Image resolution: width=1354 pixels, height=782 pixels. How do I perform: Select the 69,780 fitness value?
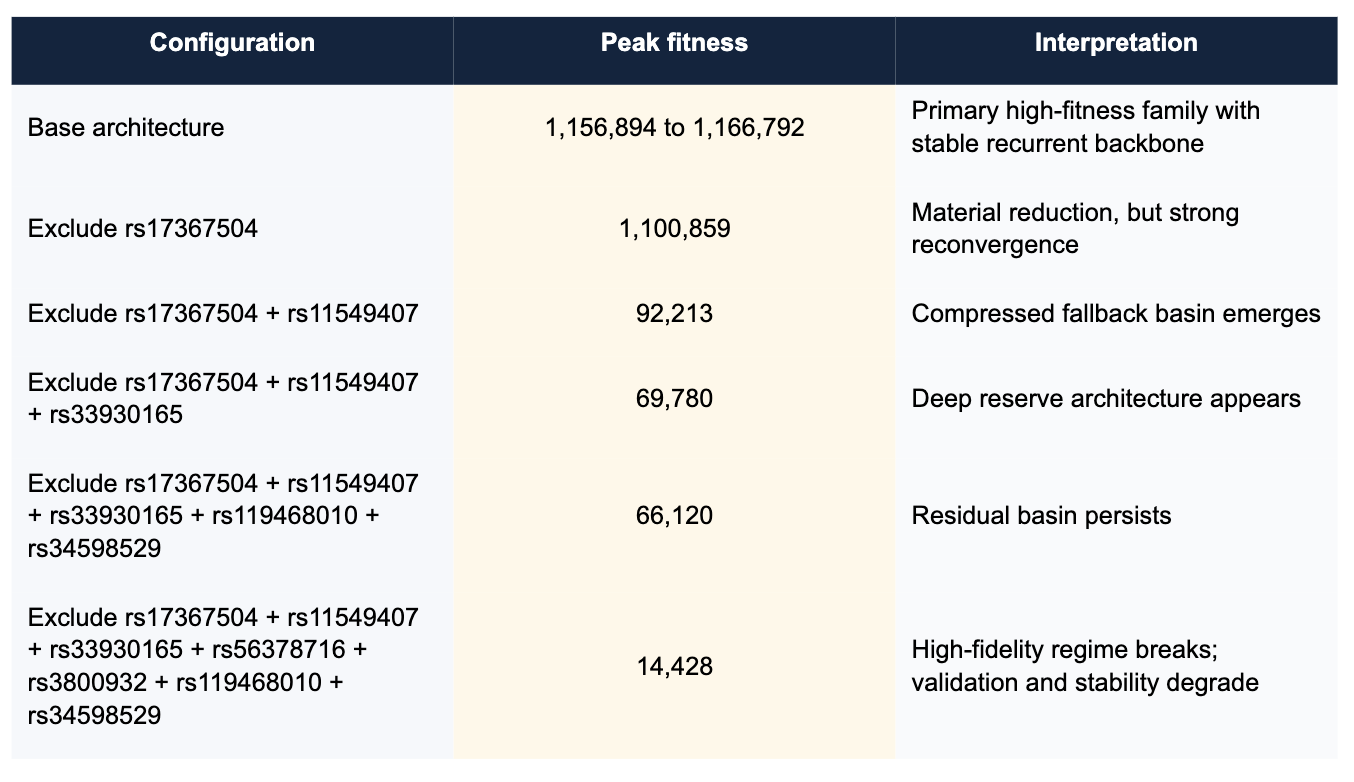674,399
